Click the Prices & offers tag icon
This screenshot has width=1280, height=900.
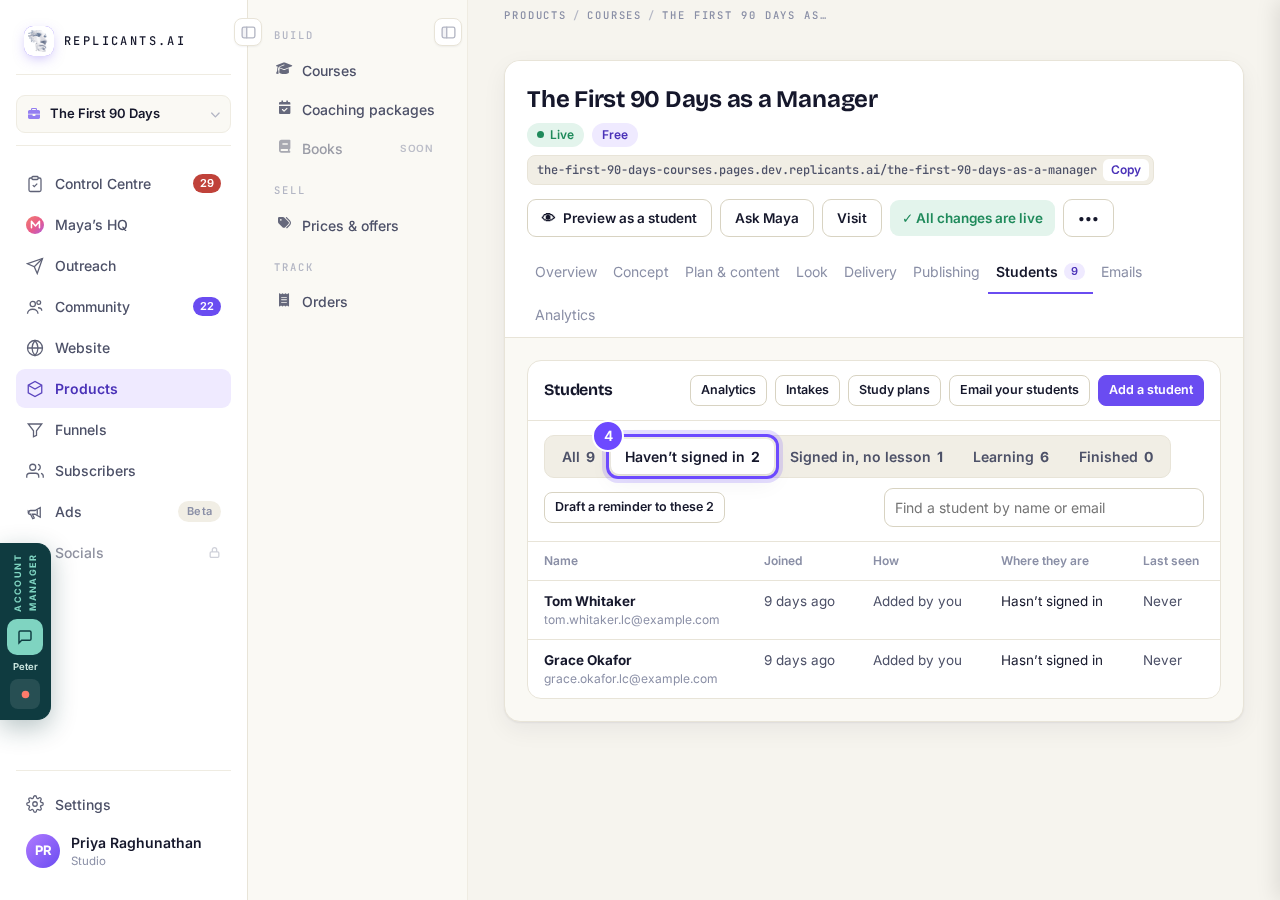[x=284, y=224]
